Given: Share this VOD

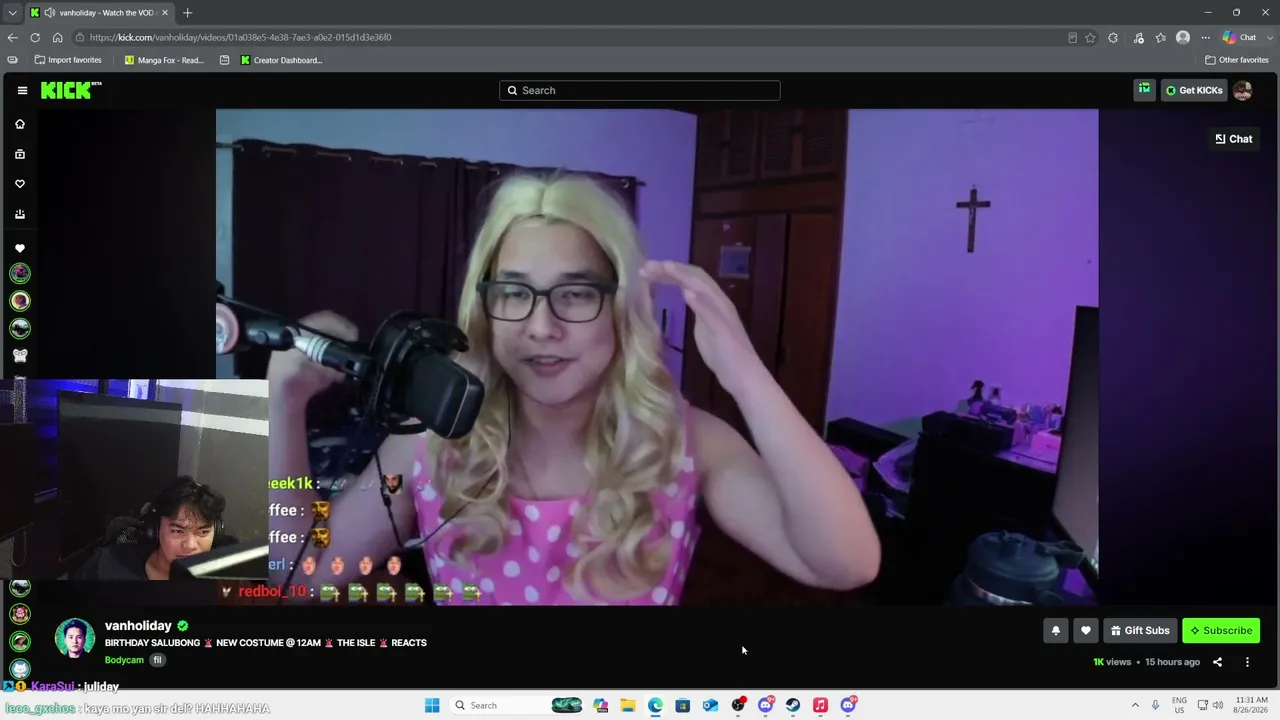Looking at the screenshot, I should coord(1217,662).
